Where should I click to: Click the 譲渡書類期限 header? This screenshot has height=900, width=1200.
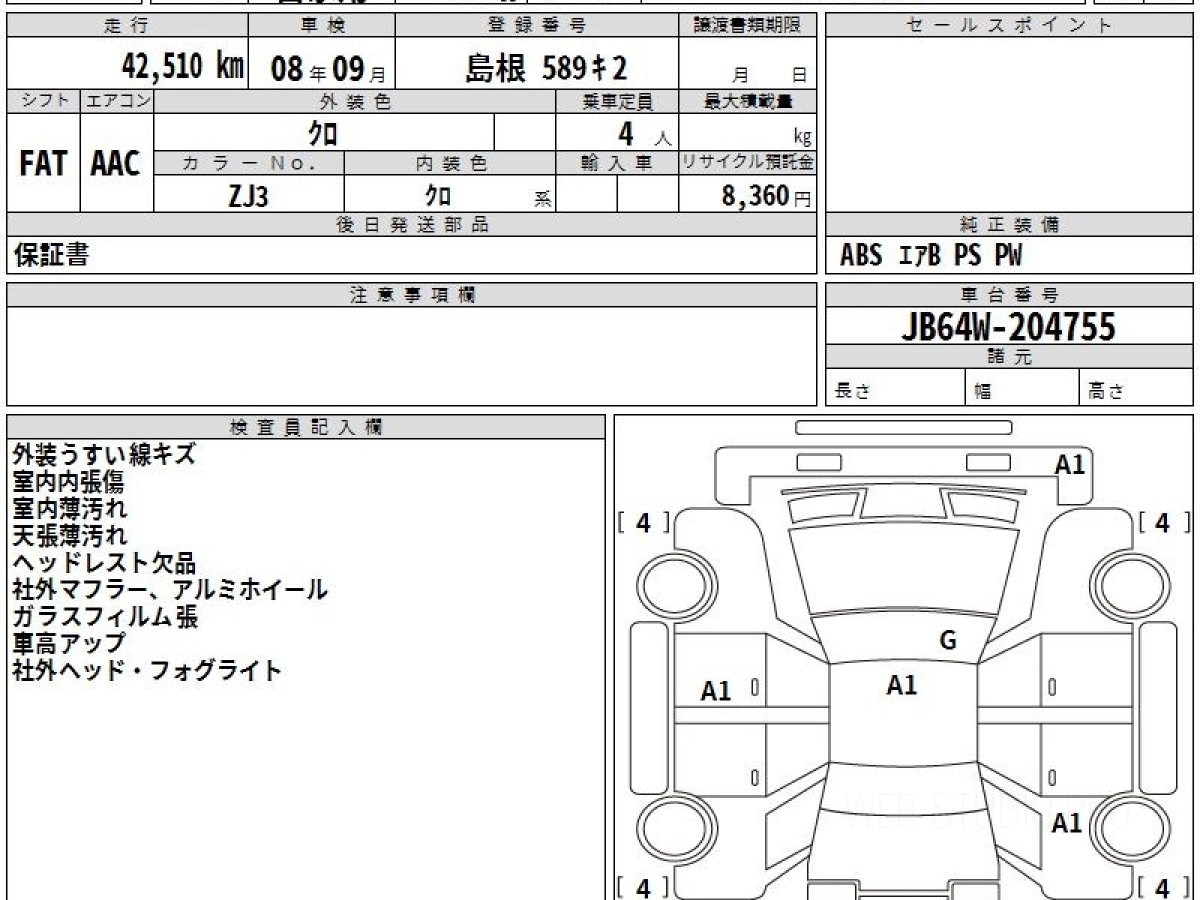[x=748, y=26]
